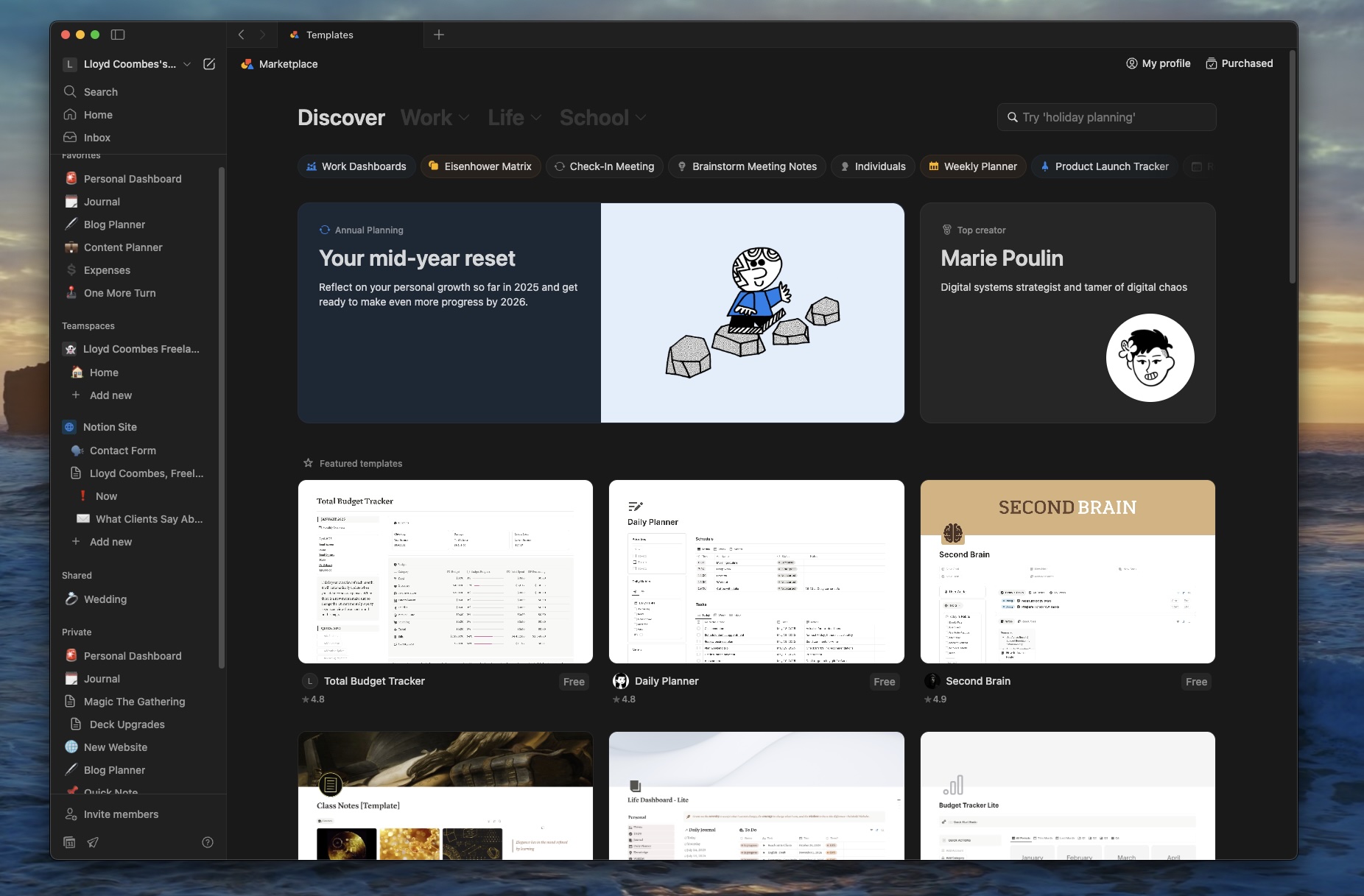Image resolution: width=1364 pixels, height=896 pixels.
Task: Expand the Lloyd Coombes's workspace switcher
Action: pos(188,64)
